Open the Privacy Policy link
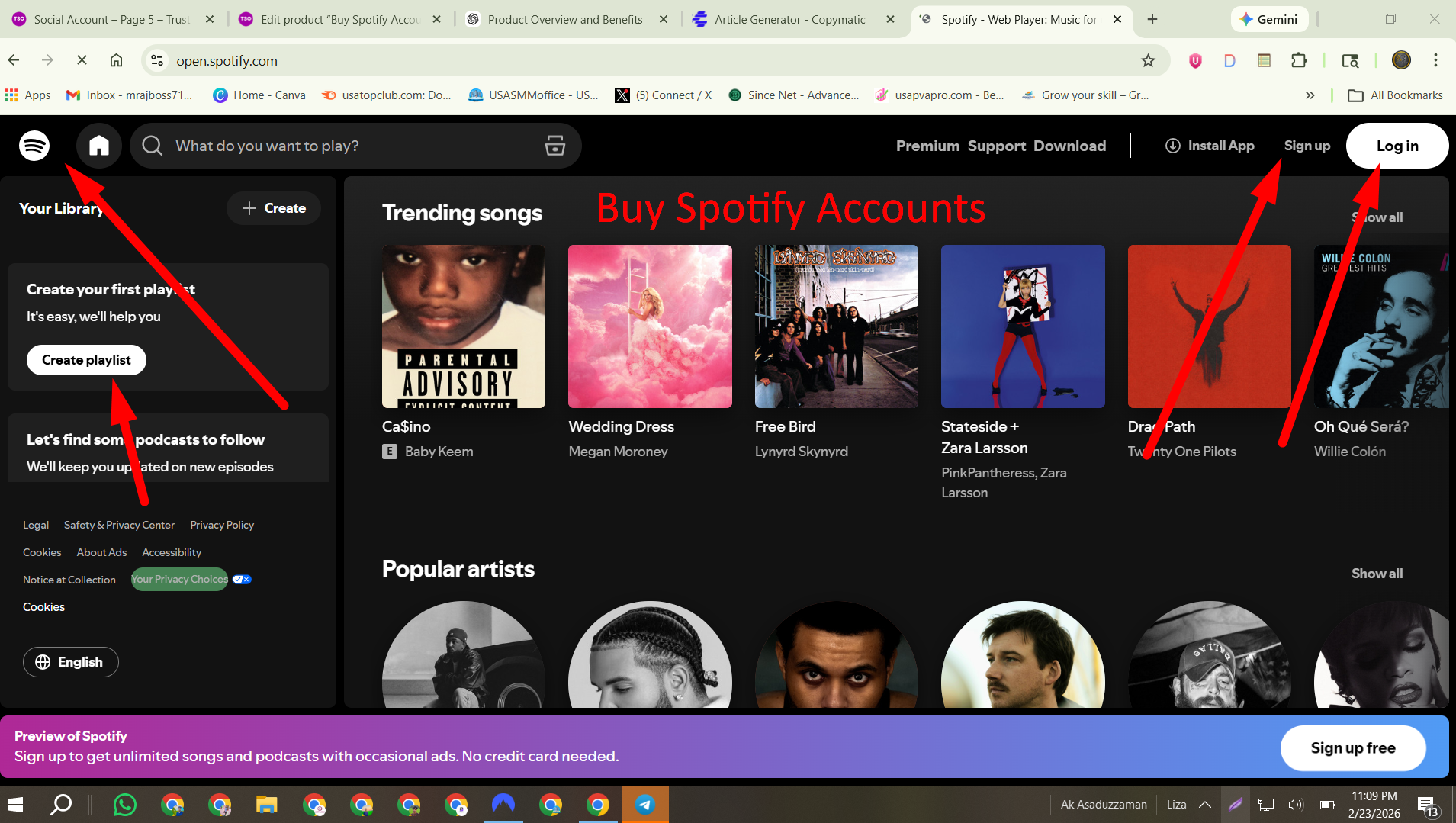 [222, 525]
